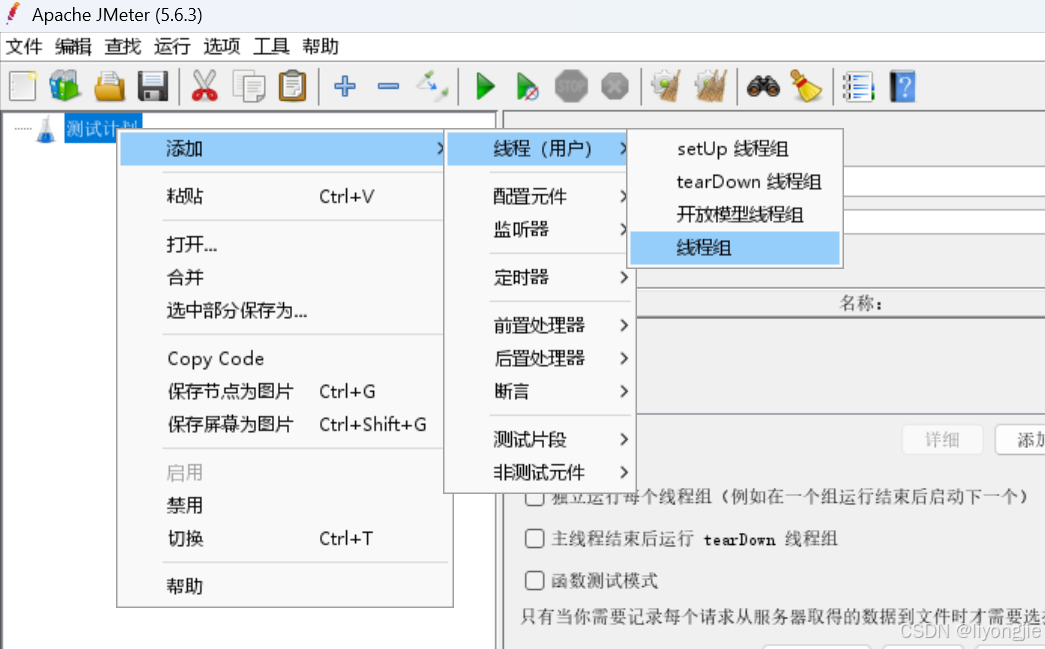Click 保存节点为图片 entry
Viewport: 1045px width, 649px height.
283,391
